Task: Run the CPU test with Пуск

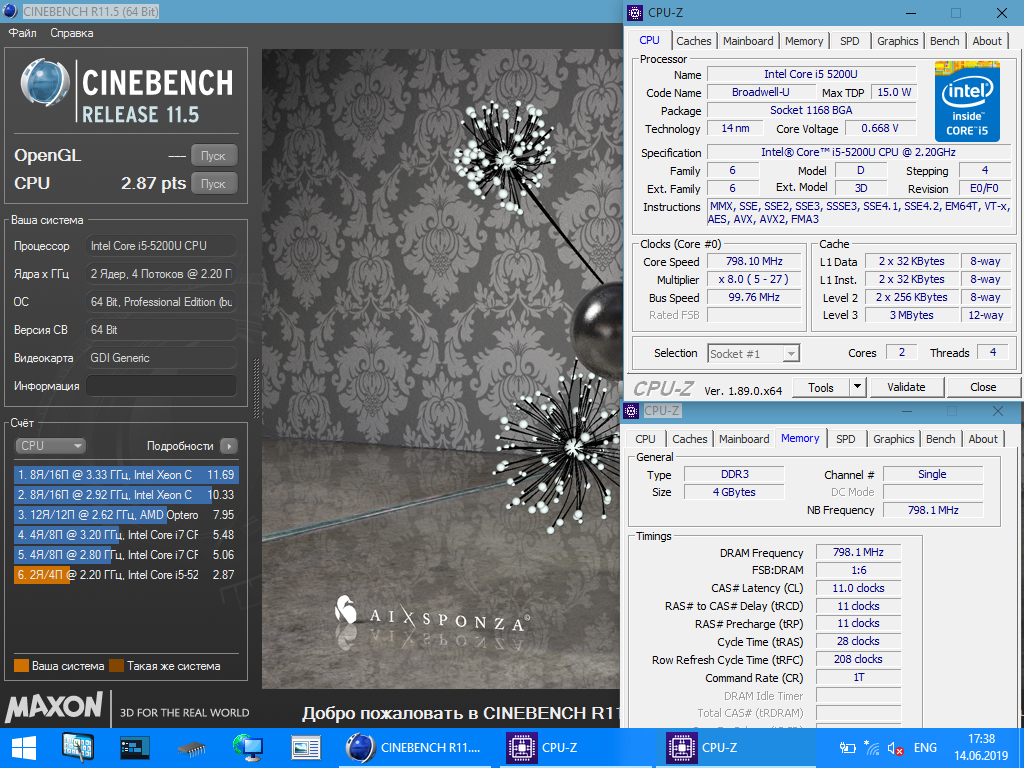Action: [214, 184]
